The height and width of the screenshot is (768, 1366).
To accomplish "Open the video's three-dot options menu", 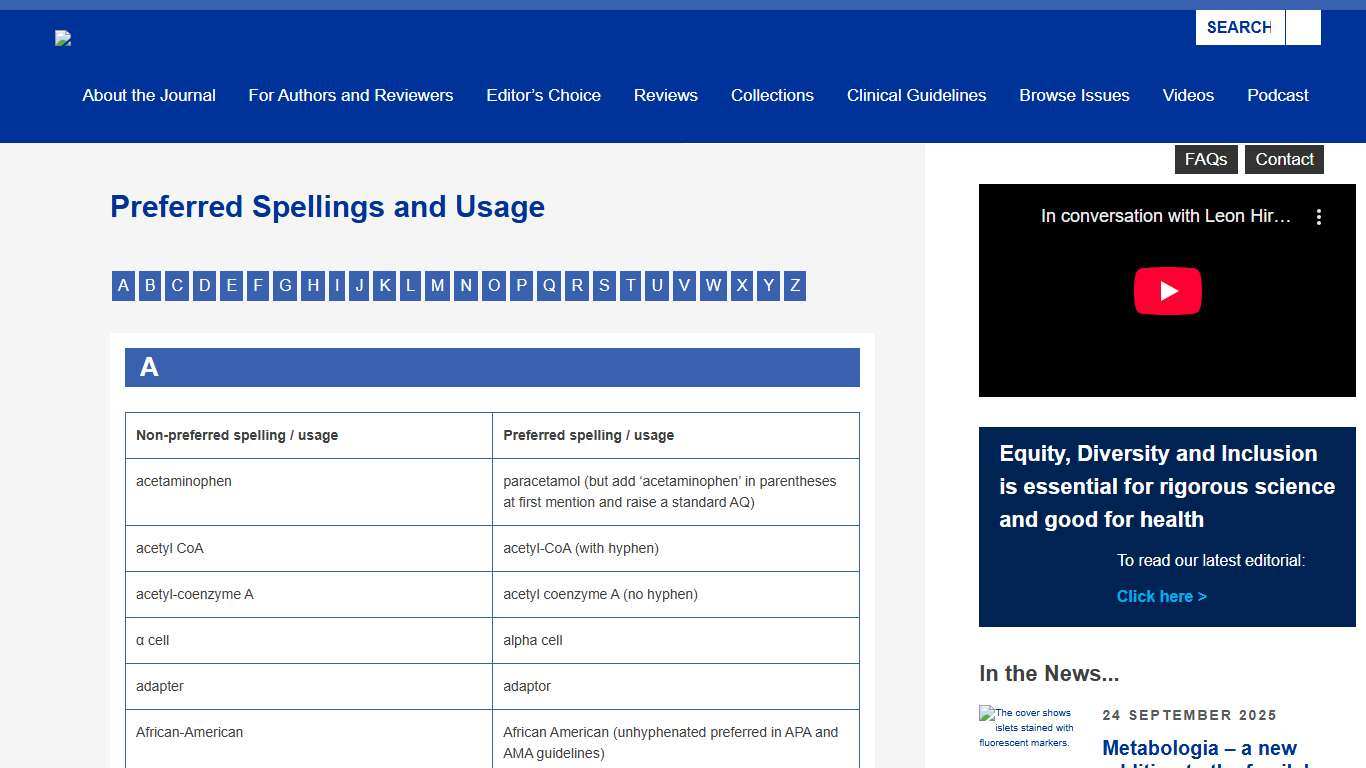I will pyautogui.click(x=1319, y=217).
